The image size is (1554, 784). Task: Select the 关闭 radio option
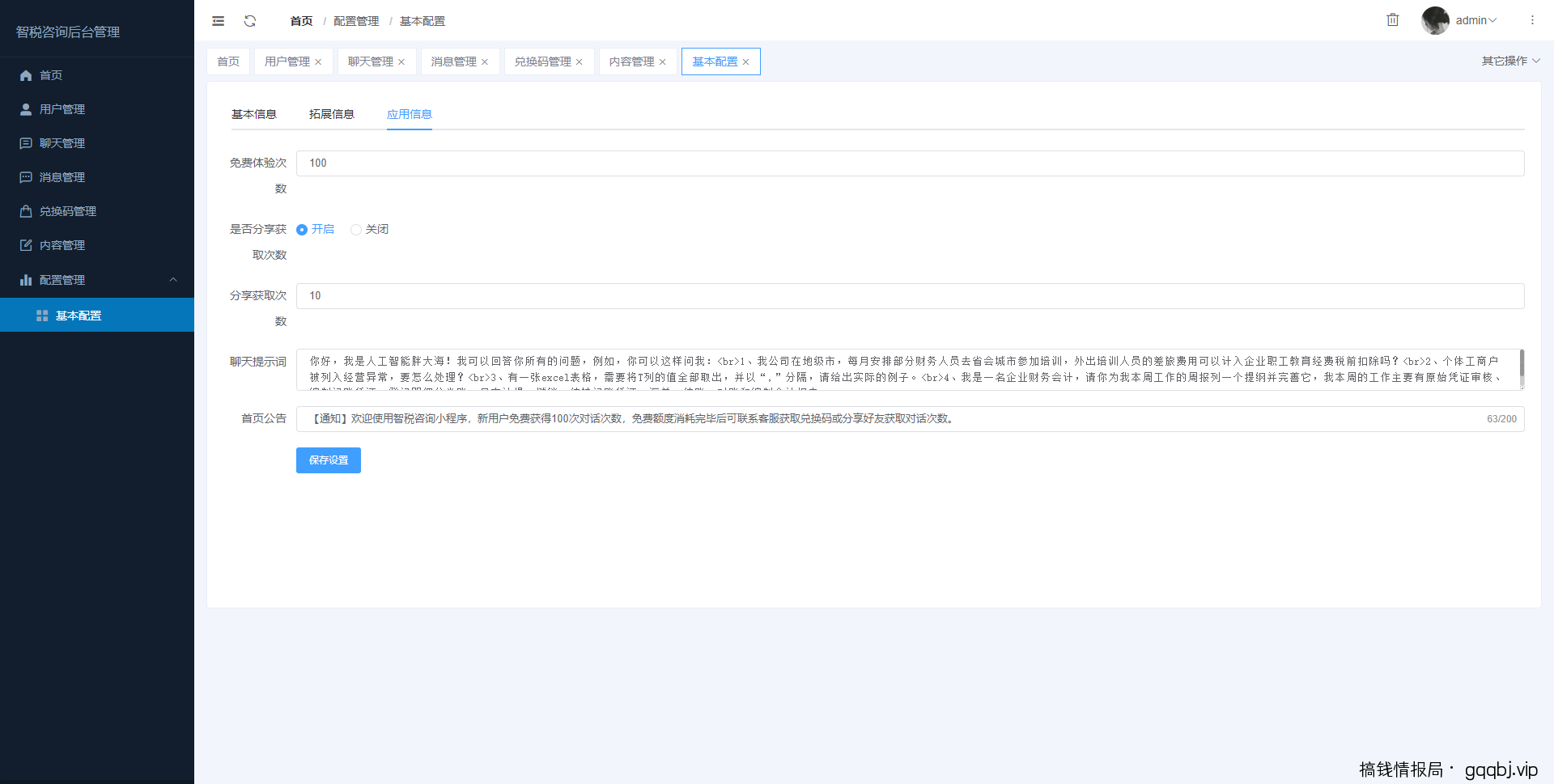point(356,230)
